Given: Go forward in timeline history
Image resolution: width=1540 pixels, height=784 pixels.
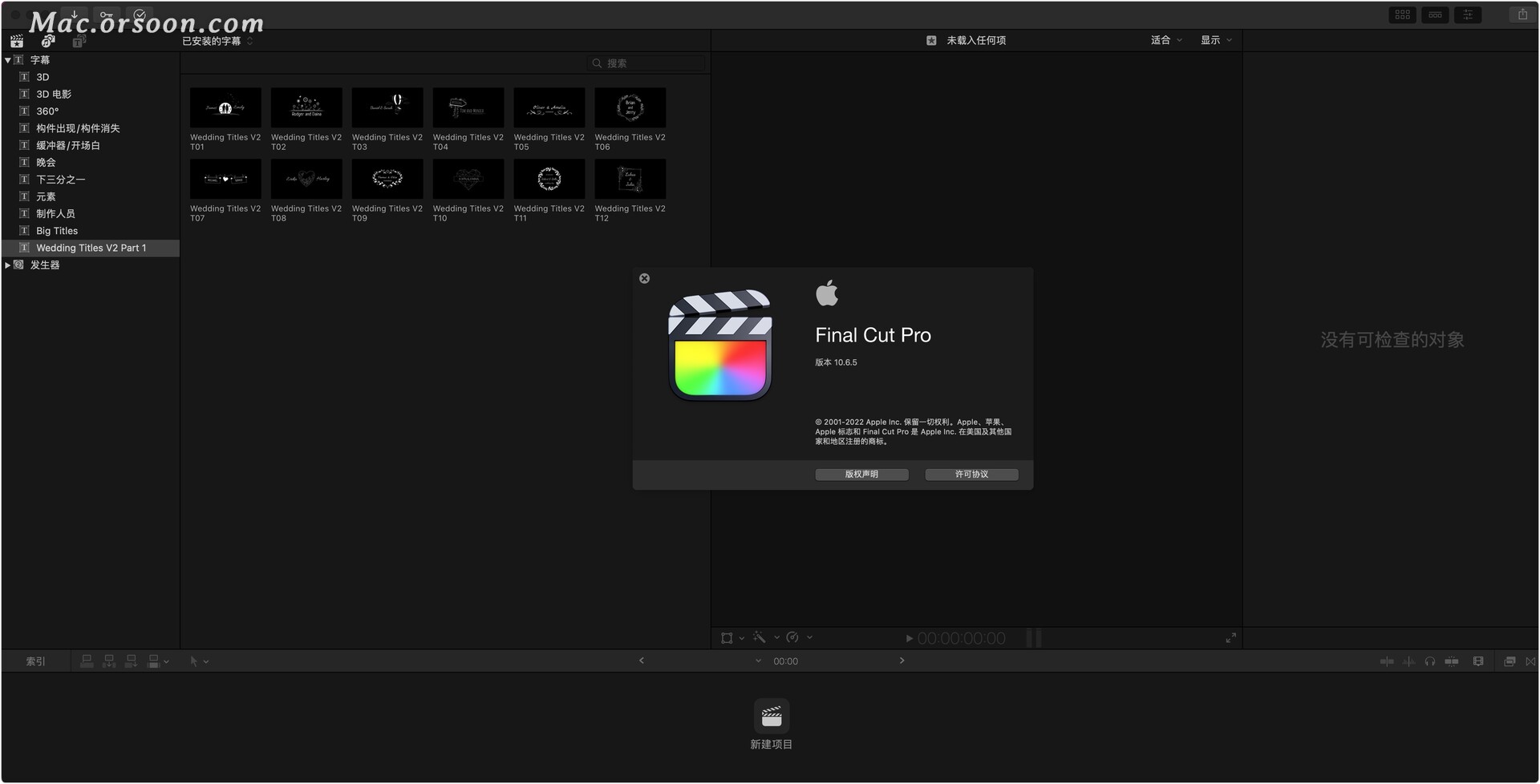Looking at the screenshot, I should (x=902, y=661).
